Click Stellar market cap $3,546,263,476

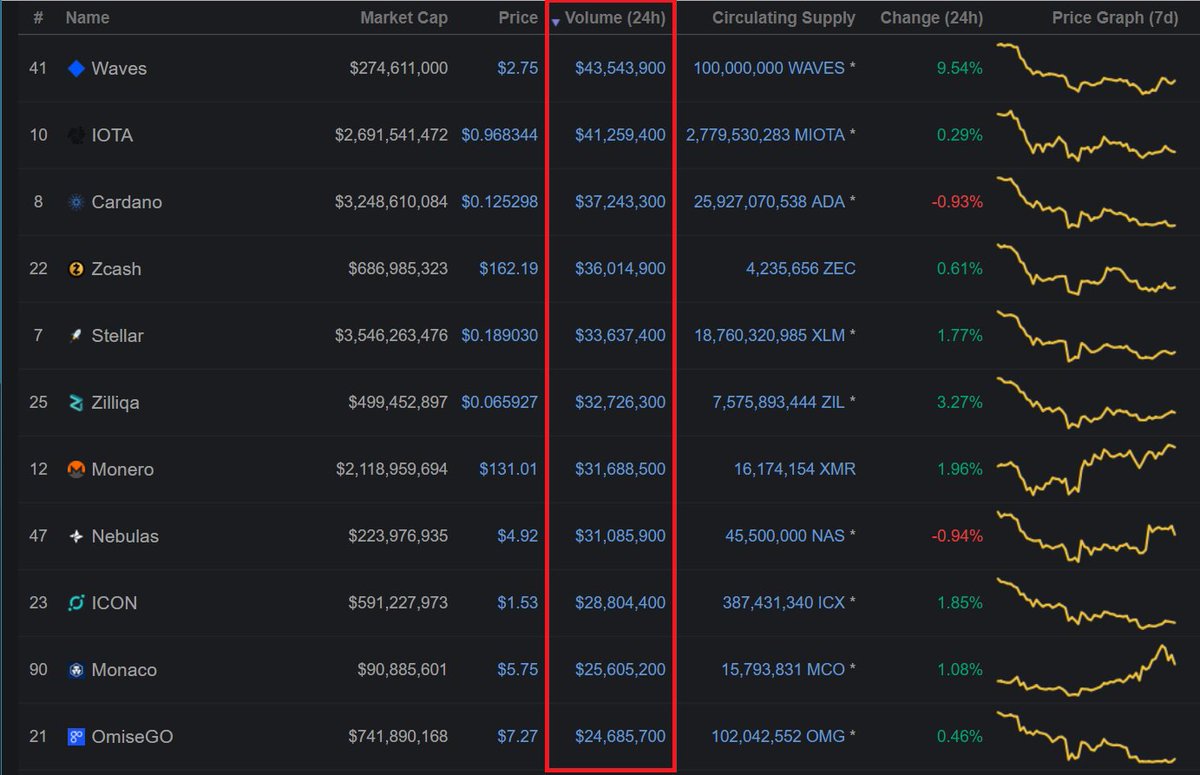[x=392, y=336]
